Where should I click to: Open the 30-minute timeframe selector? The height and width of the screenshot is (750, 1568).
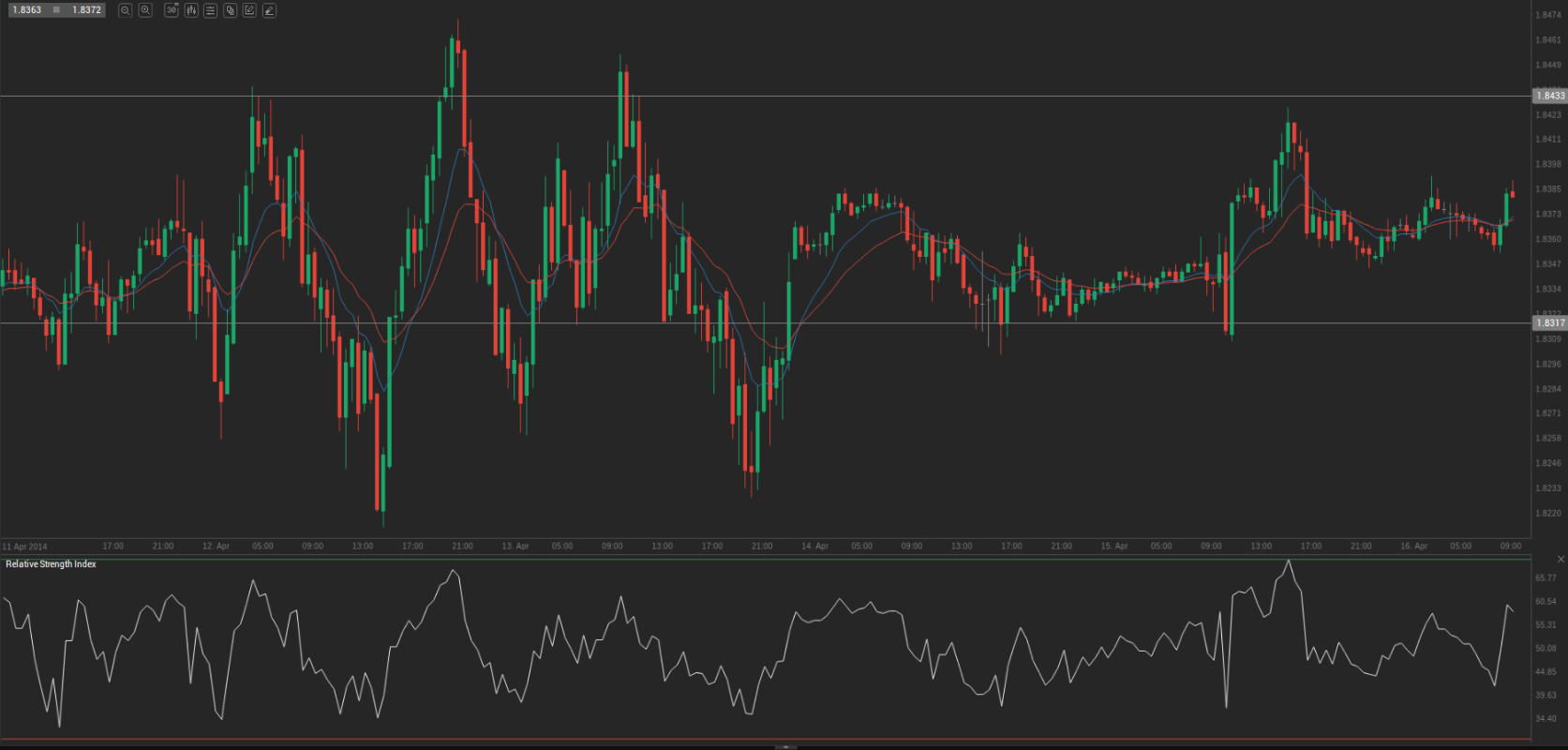click(x=171, y=10)
